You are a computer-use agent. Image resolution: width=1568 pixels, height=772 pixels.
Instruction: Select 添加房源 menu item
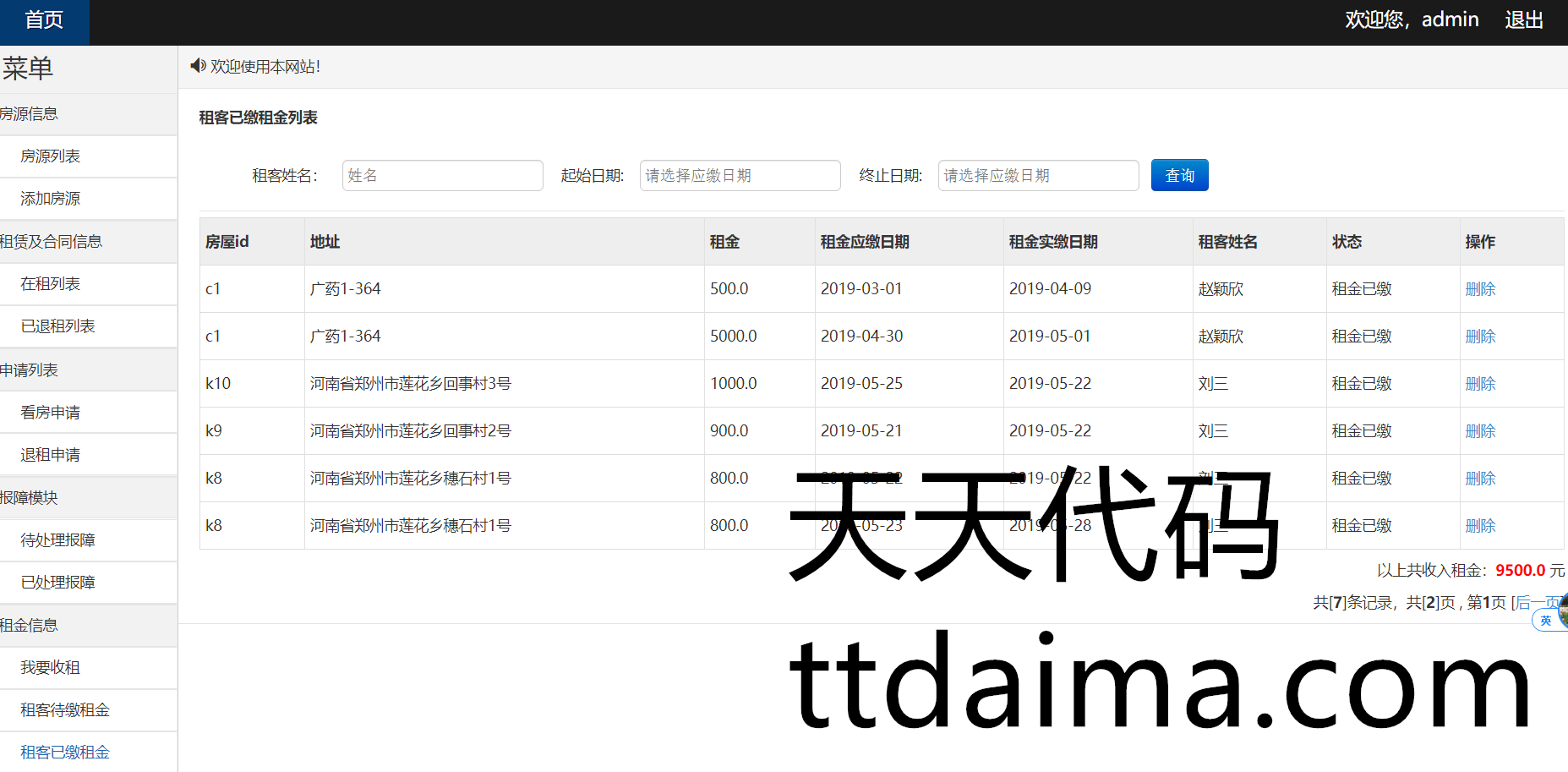[x=51, y=199]
